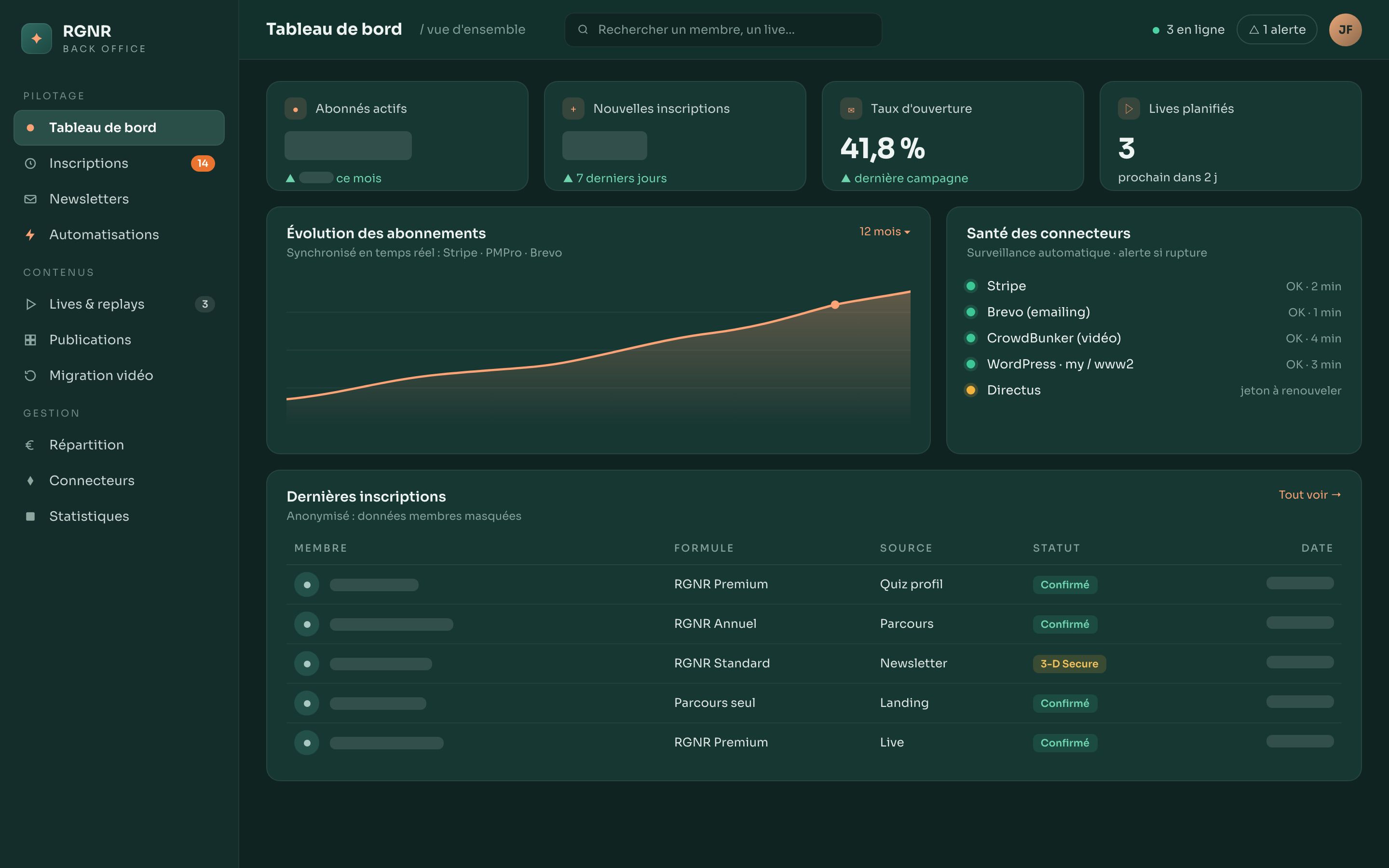
Task: Open the 12 mois period dropdown
Action: [x=885, y=231]
